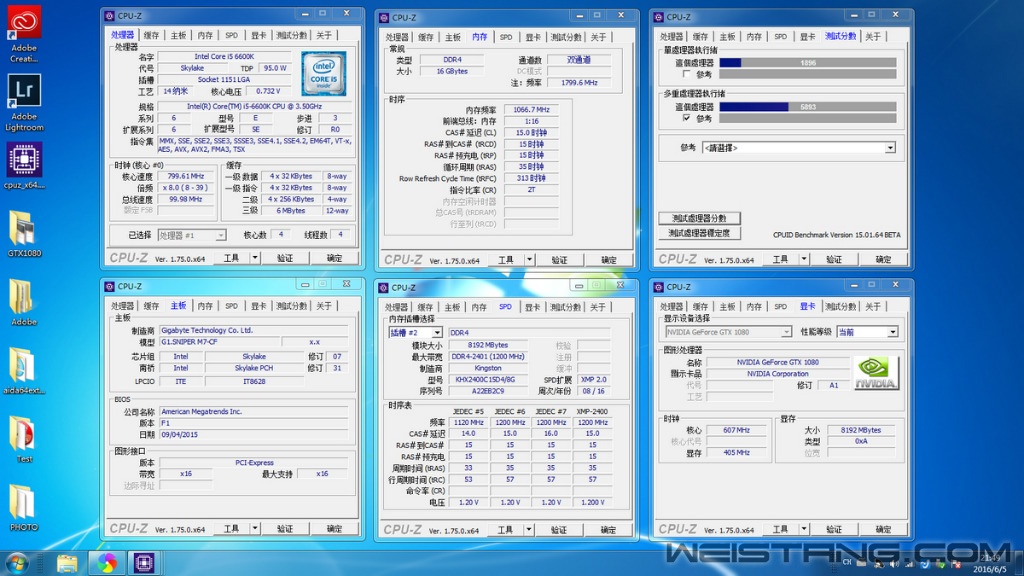This screenshot has height=576, width=1024.
Task: Click the title bar icon of the GTX 1080 window
Action: (x=658, y=287)
